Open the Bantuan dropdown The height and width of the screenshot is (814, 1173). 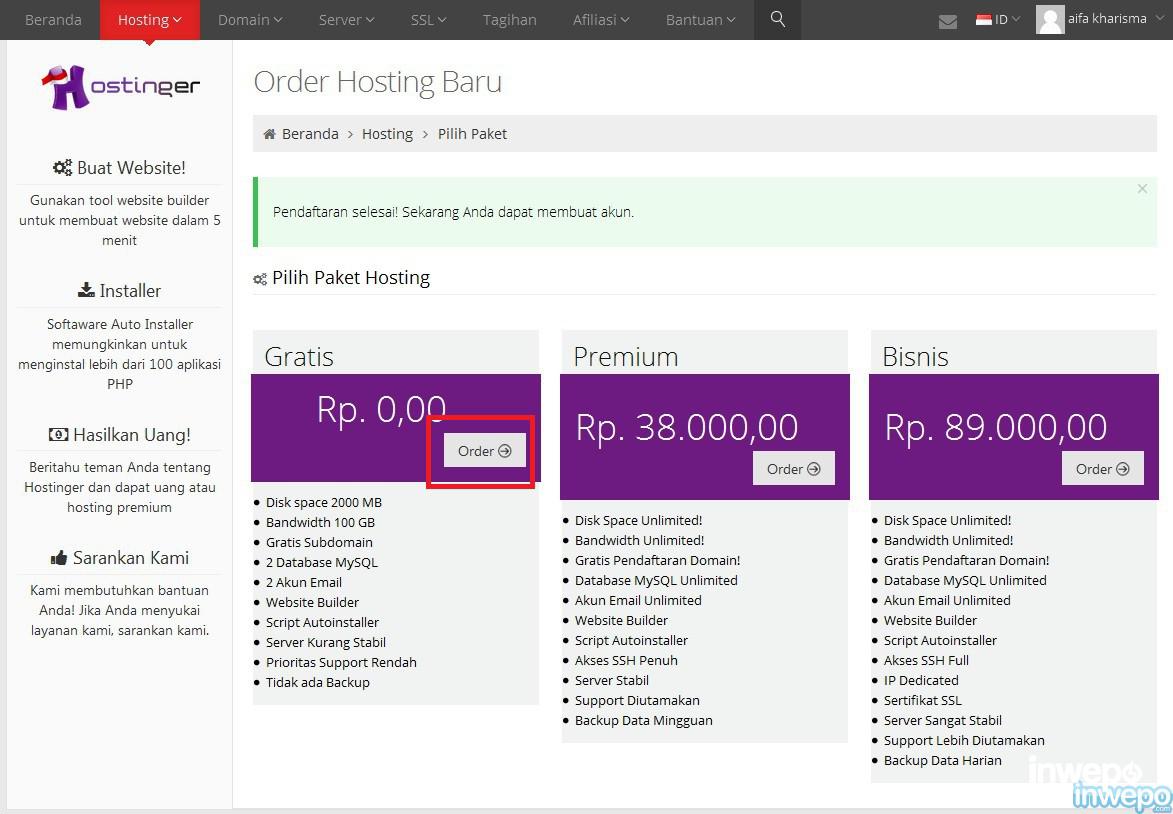tap(700, 19)
